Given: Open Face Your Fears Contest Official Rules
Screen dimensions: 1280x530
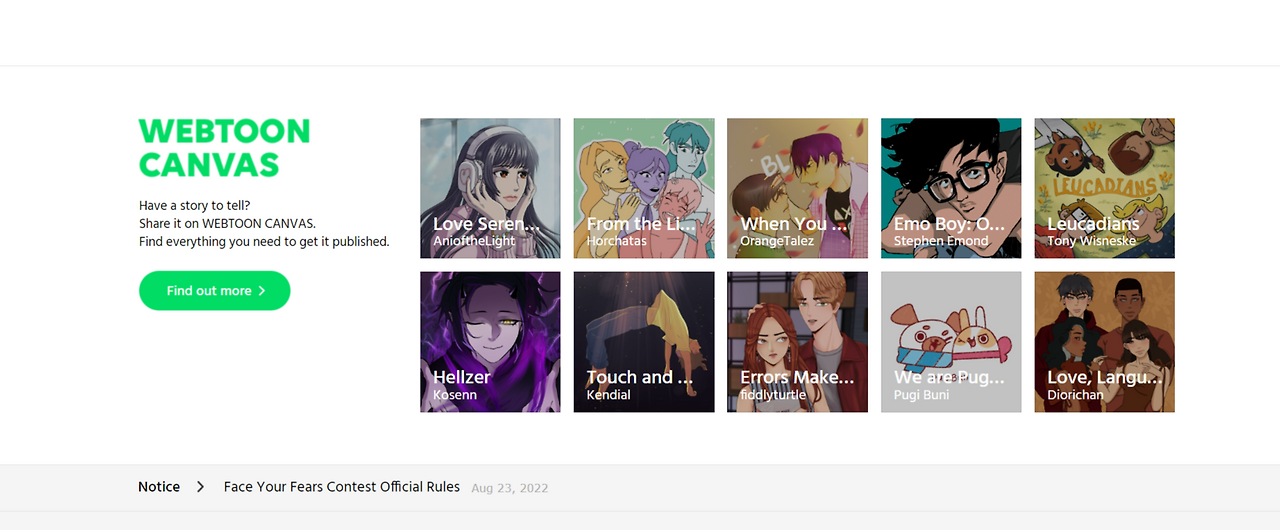Looking at the screenshot, I should (x=342, y=487).
